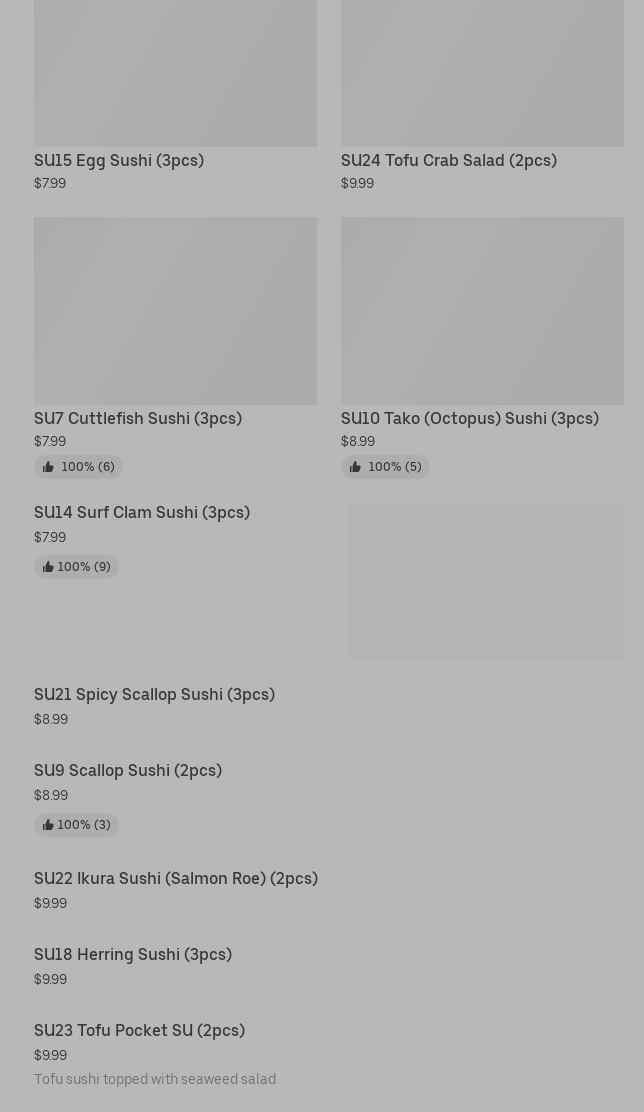Screen dimensions: 644x1112
Task: Select SU22 Ikura Sushi (Salmon Roe)
Action: tap(176, 878)
